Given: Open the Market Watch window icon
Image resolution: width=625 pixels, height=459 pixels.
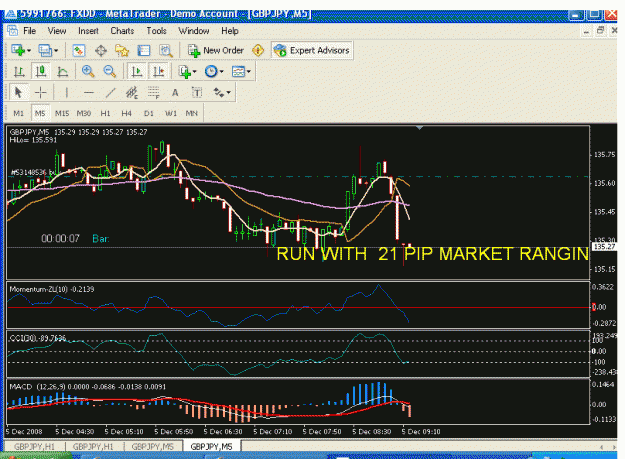Looking at the screenshot, I should pos(79,51).
